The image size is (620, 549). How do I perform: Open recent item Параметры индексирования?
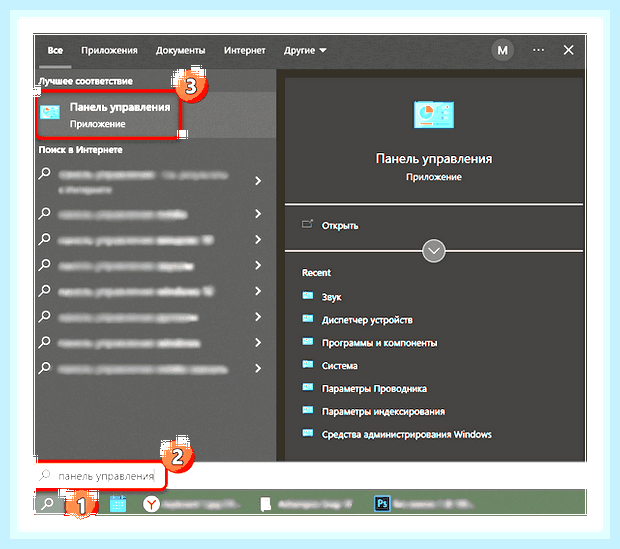383,412
